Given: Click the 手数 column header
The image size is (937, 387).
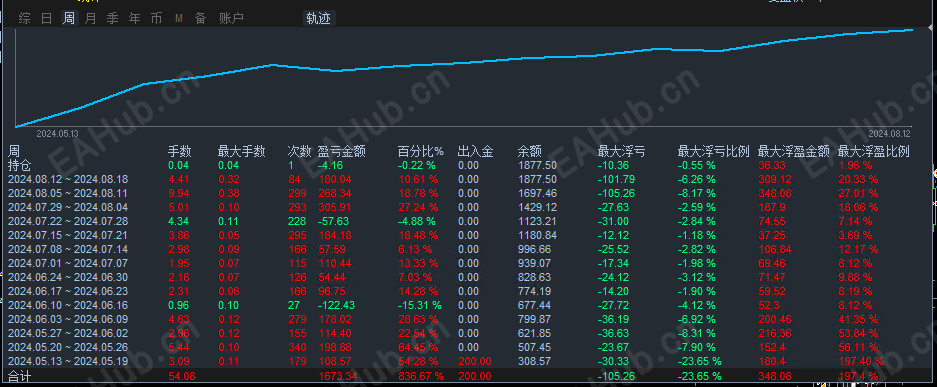Looking at the screenshot, I should pos(179,152).
